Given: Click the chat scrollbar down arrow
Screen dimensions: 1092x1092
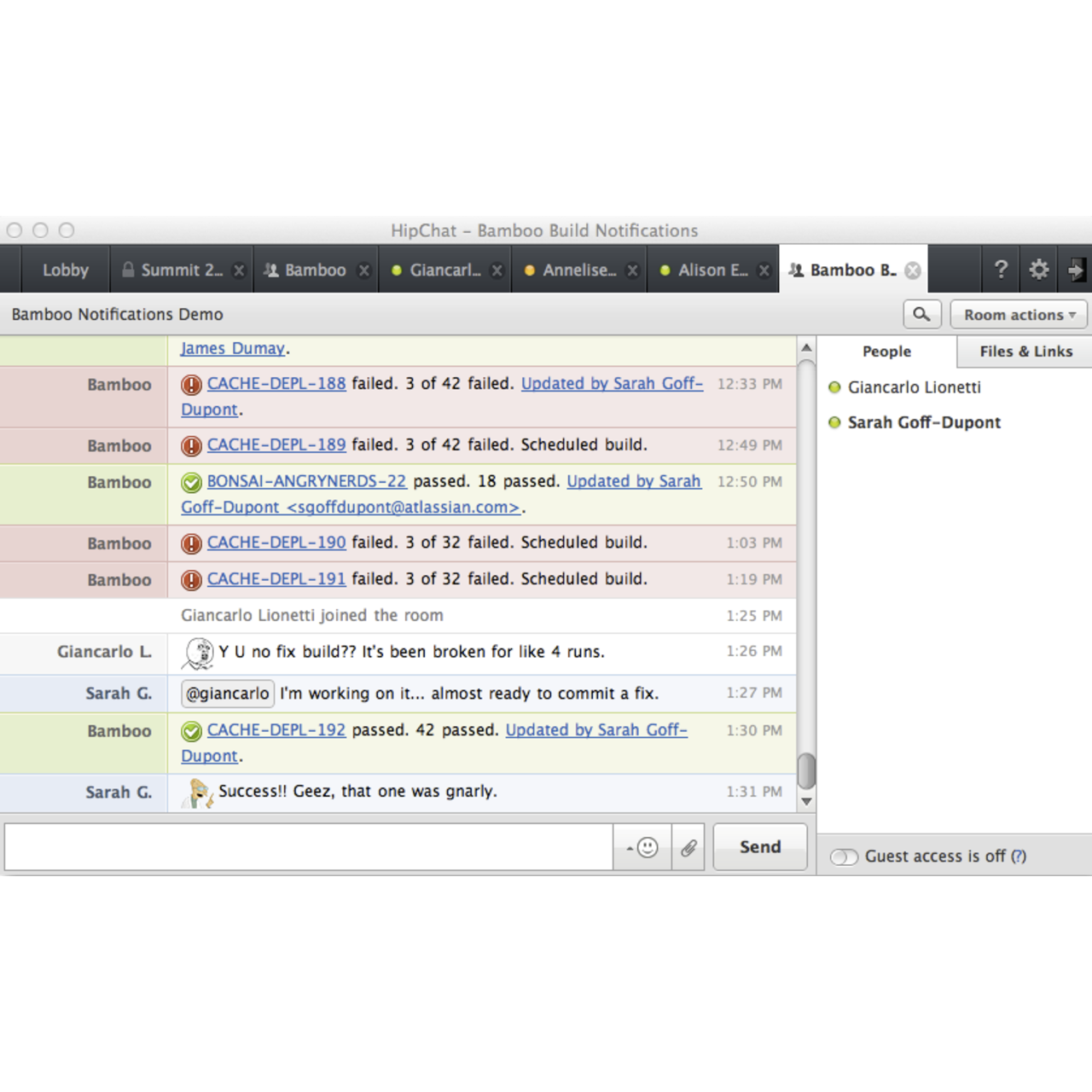Looking at the screenshot, I should point(806,802).
